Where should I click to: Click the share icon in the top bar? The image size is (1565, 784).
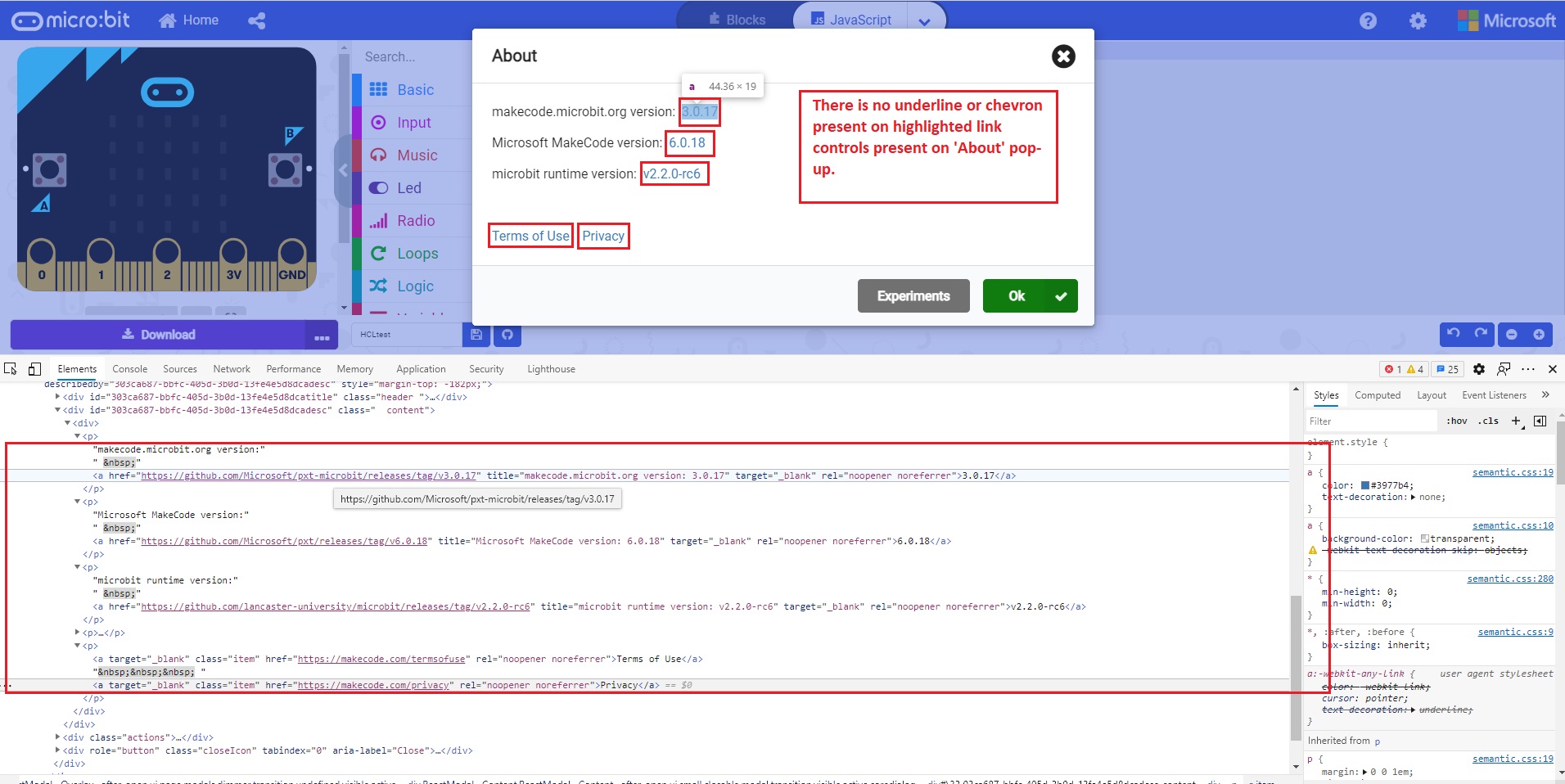(256, 20)
